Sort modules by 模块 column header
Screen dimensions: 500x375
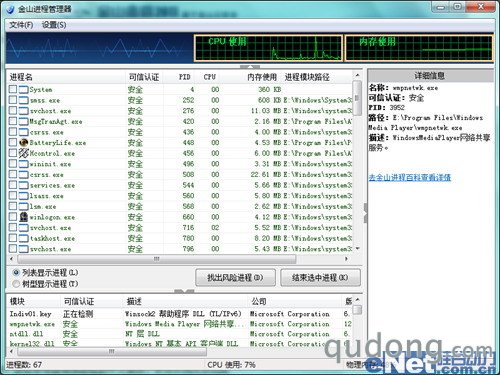point(34,302)
